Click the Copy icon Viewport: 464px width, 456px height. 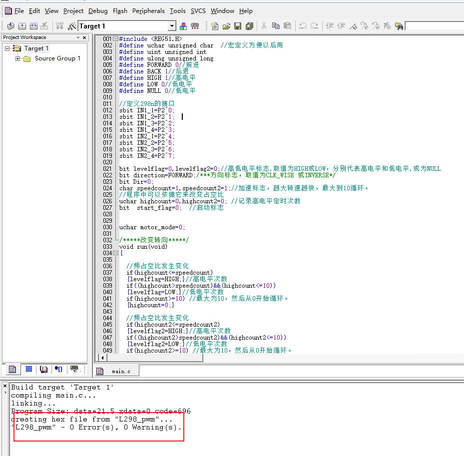pyautogui.click(x=276, y=26)
